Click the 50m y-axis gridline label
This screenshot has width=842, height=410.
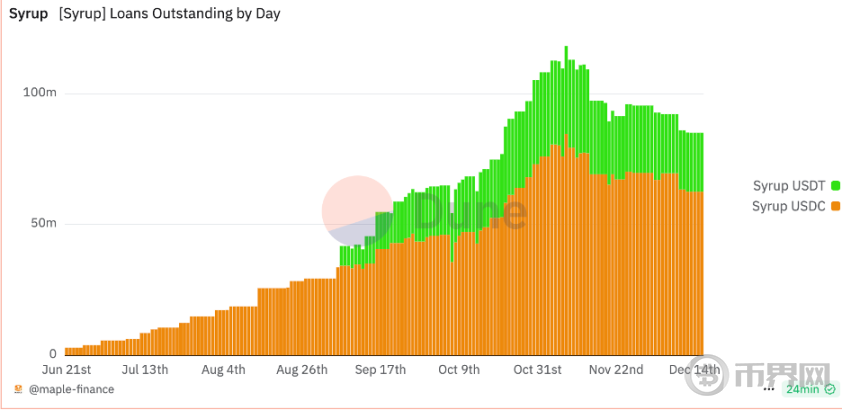pos(43,223)
